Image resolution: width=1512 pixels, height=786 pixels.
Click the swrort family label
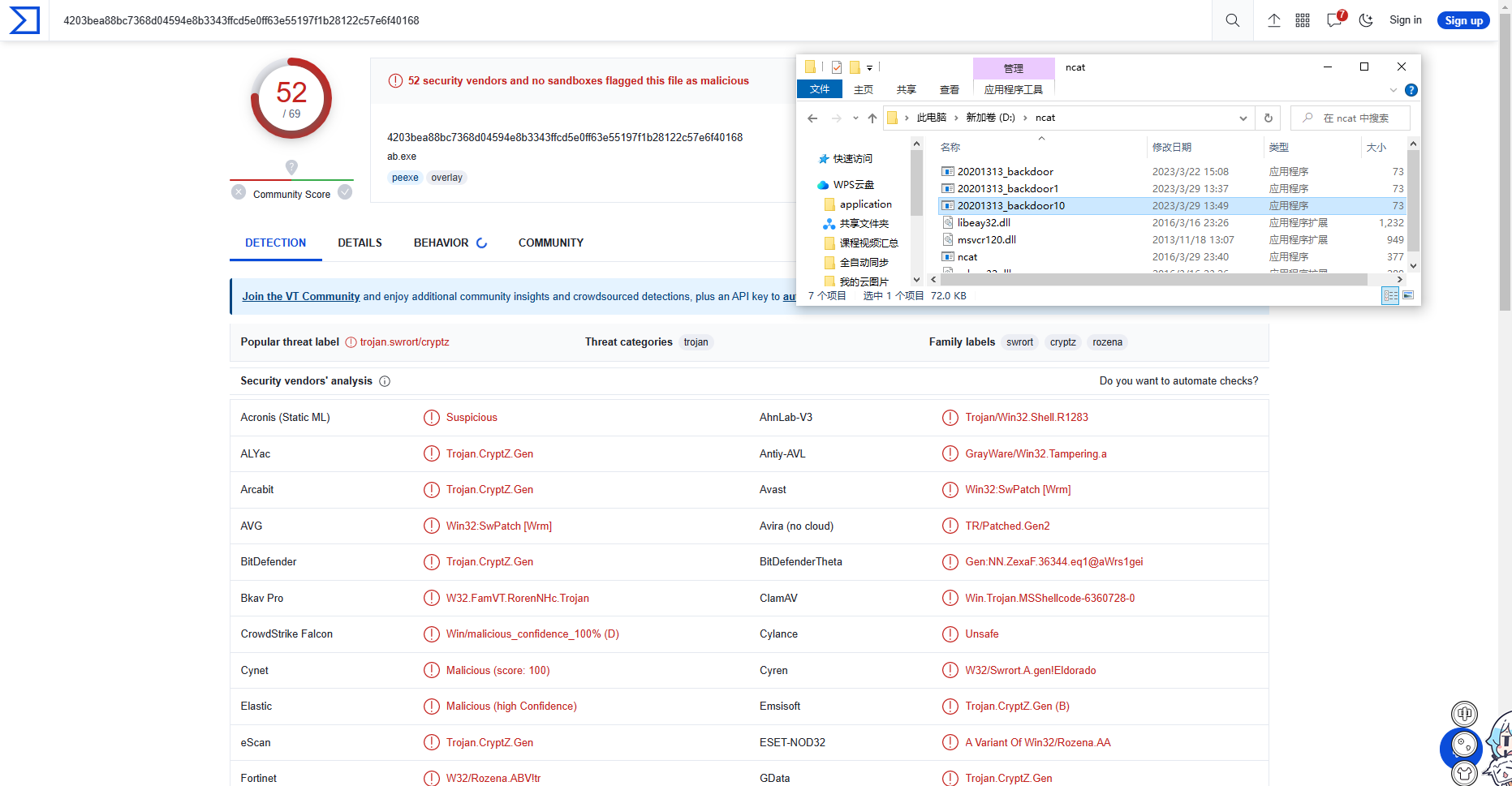[1019, 342]
